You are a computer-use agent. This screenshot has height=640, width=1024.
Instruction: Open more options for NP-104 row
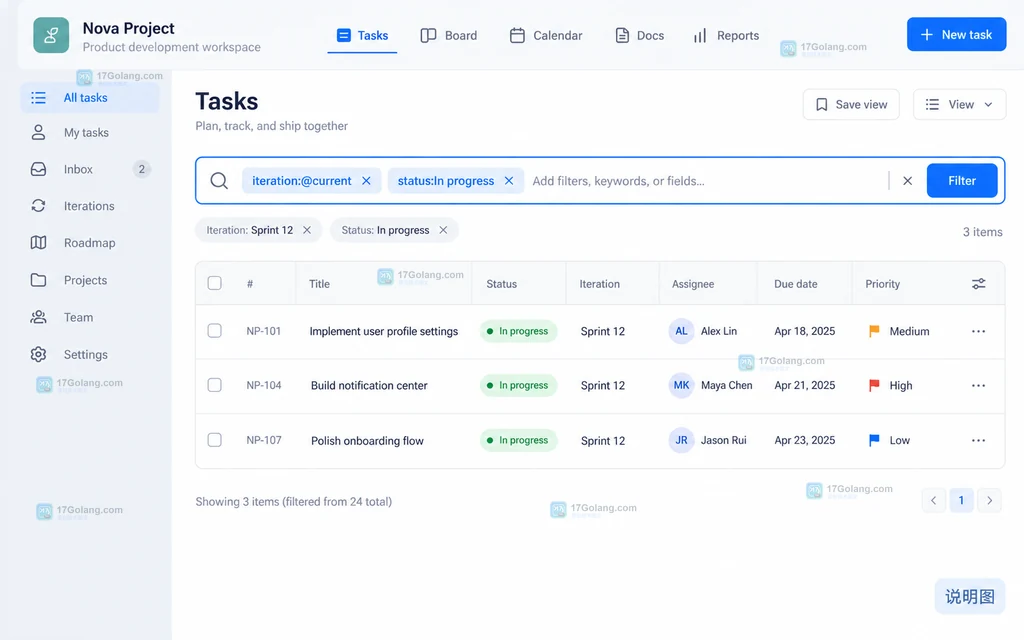click(x=978, y=385)
